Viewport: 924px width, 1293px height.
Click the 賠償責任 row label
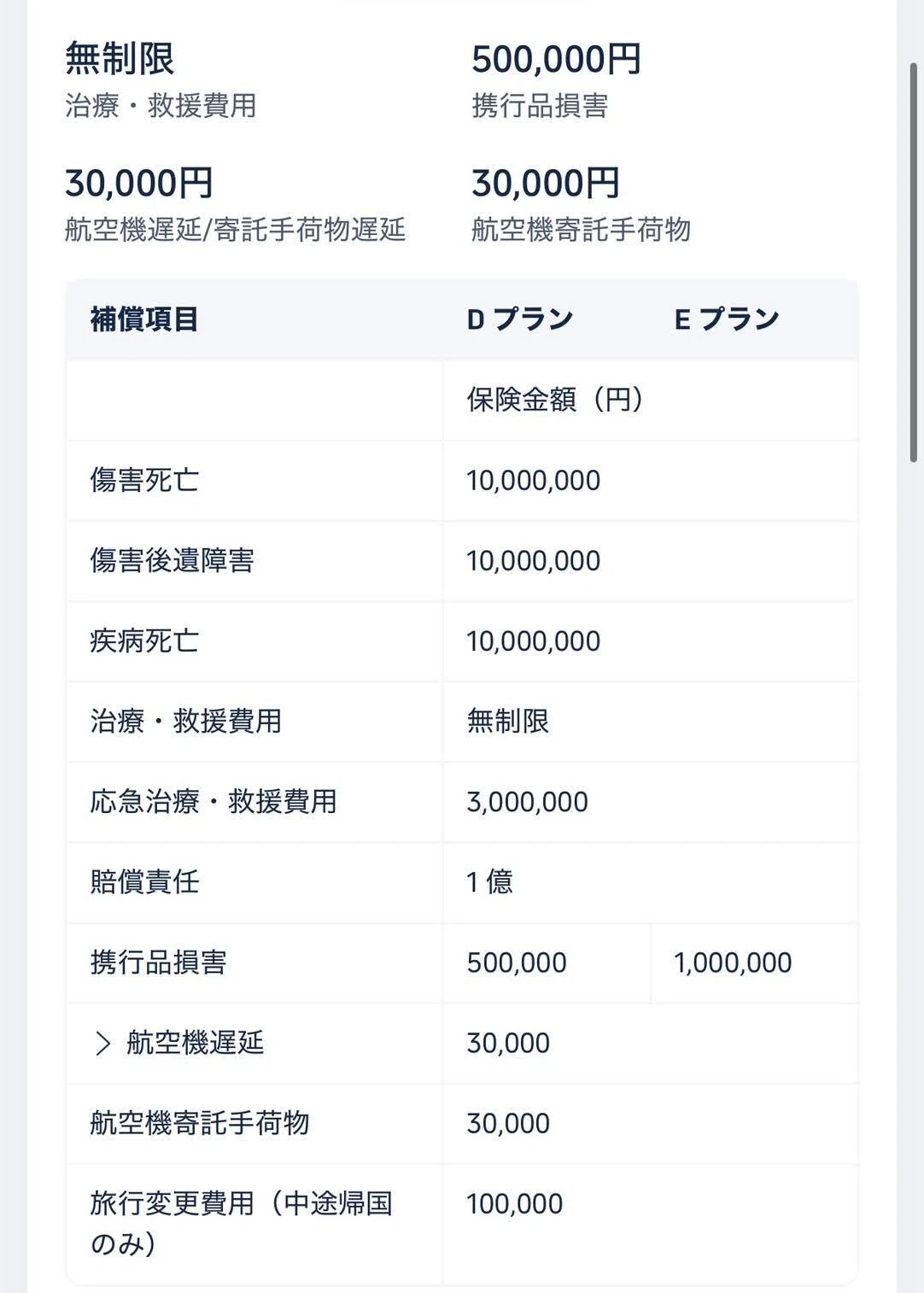[x=144, y=881]
